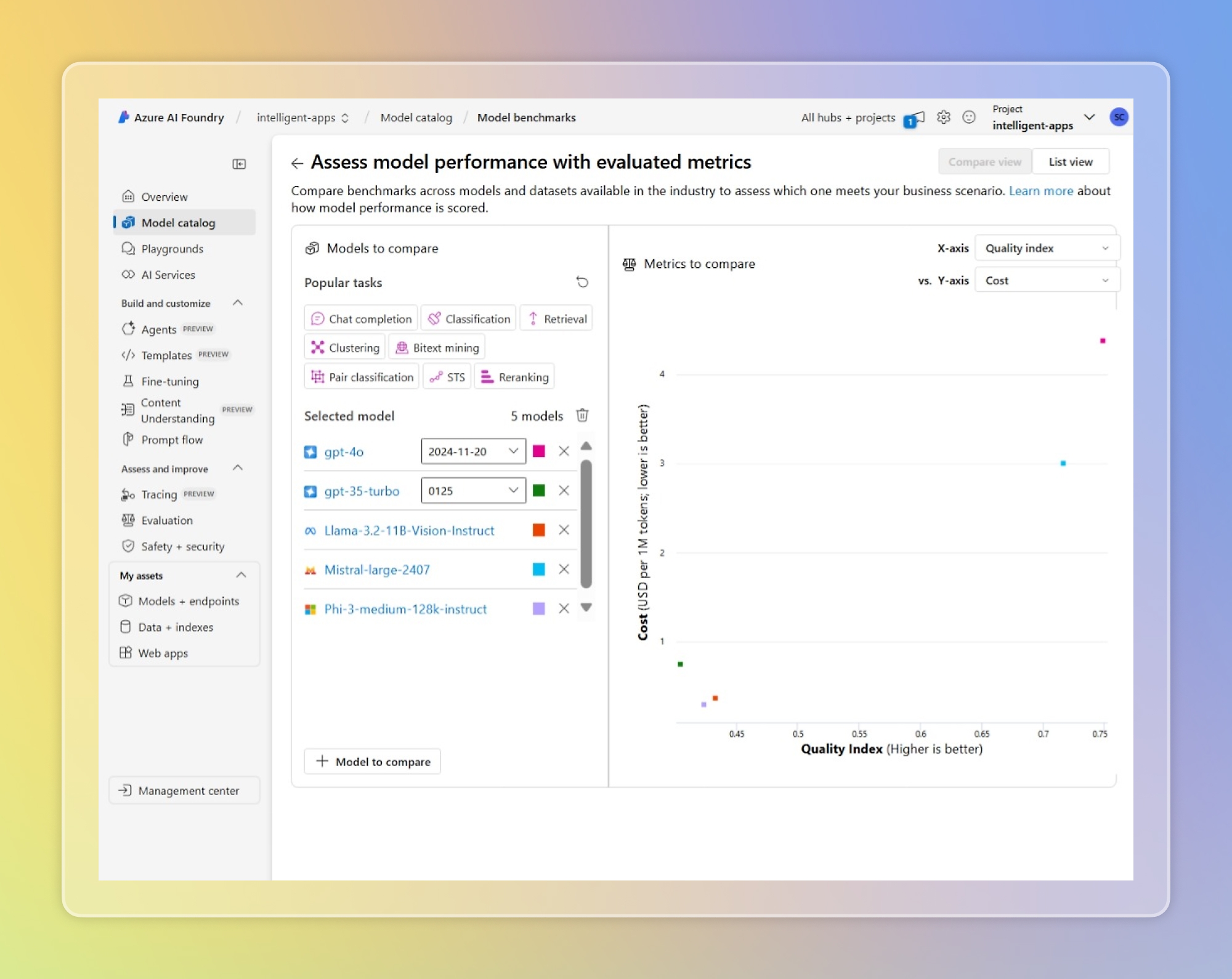Open intelligent-apps project switcher breadcrumb
The width and height of the screenshot is (1232, 979).
point(303,118)
